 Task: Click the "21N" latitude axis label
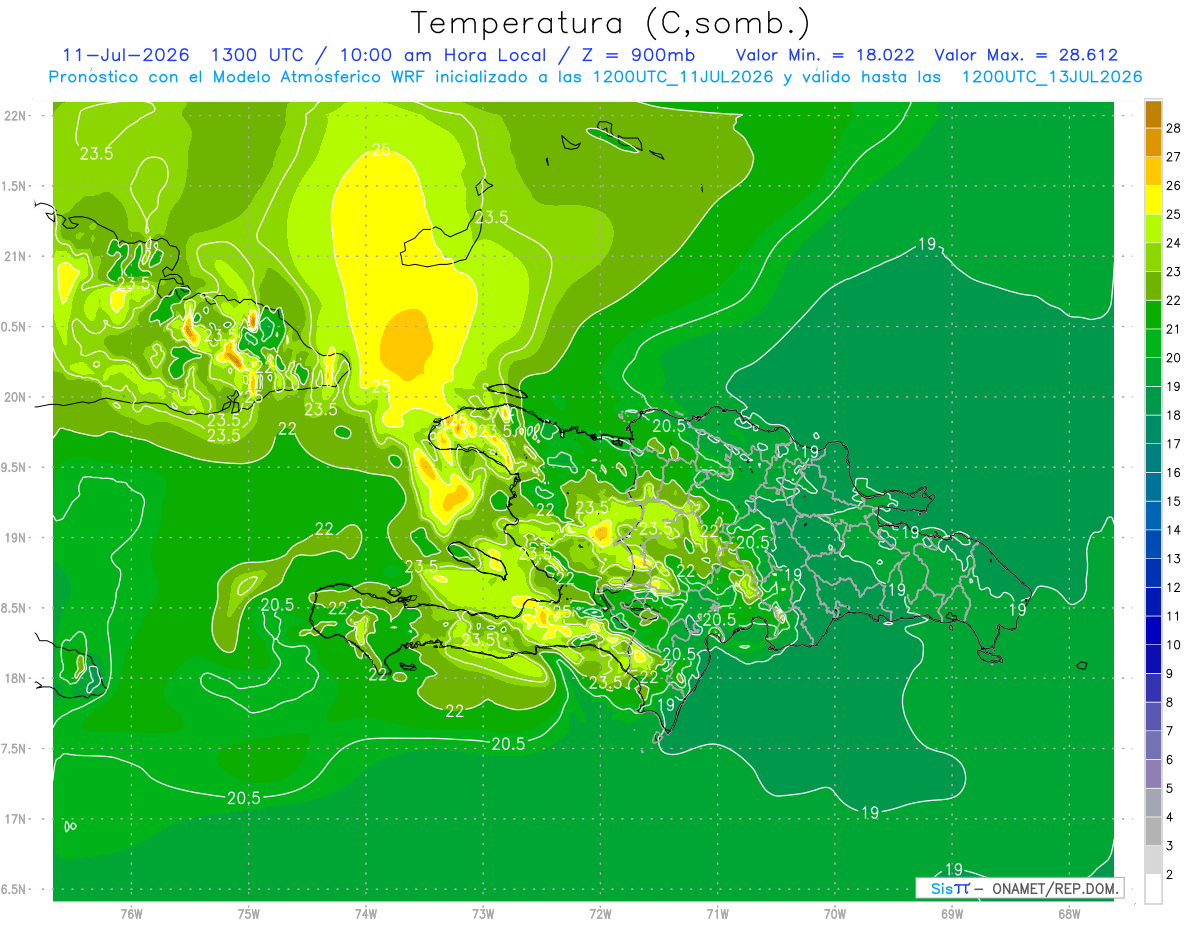tap(16, 257)
